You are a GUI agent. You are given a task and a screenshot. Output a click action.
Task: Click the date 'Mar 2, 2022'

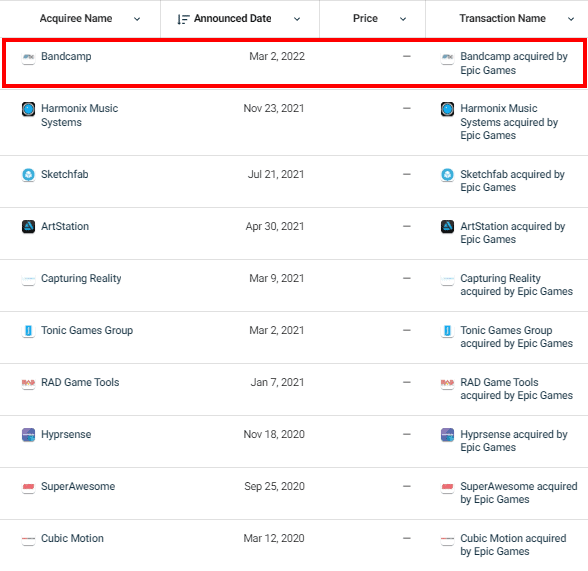(277, 56)
